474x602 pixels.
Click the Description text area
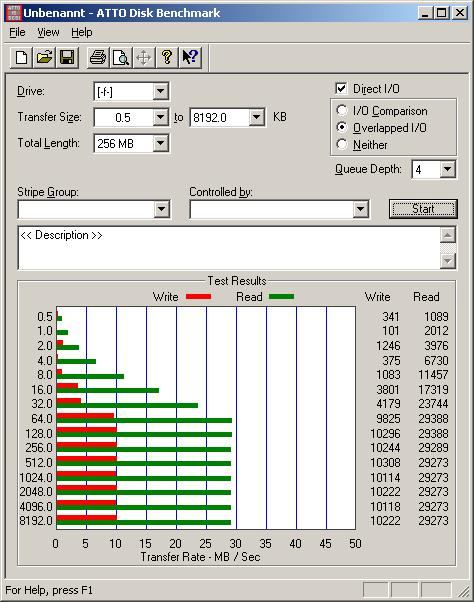pyautogui.click(x=229, y=248)
